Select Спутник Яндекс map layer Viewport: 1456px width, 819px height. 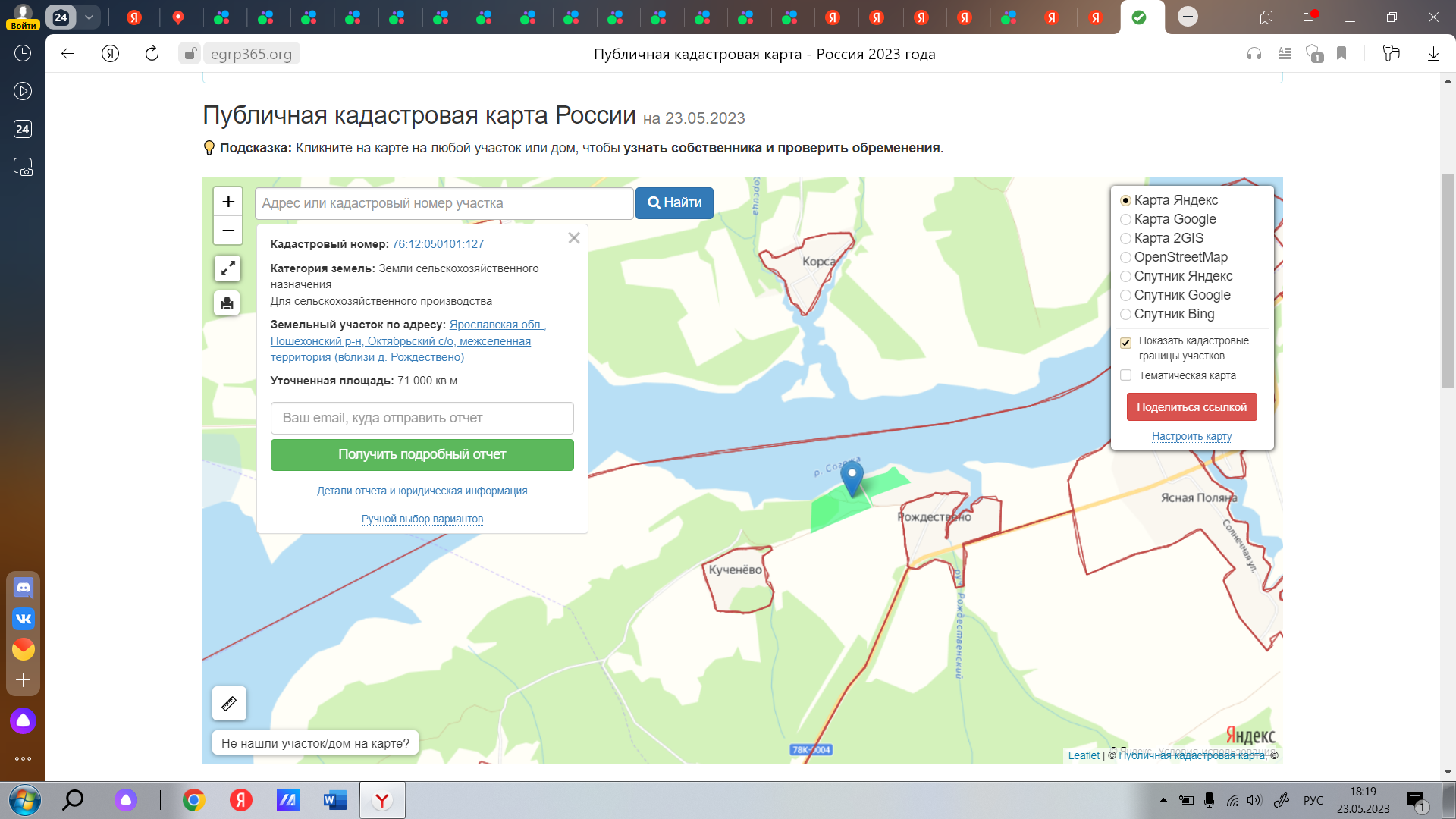(x=1126, y=277)
